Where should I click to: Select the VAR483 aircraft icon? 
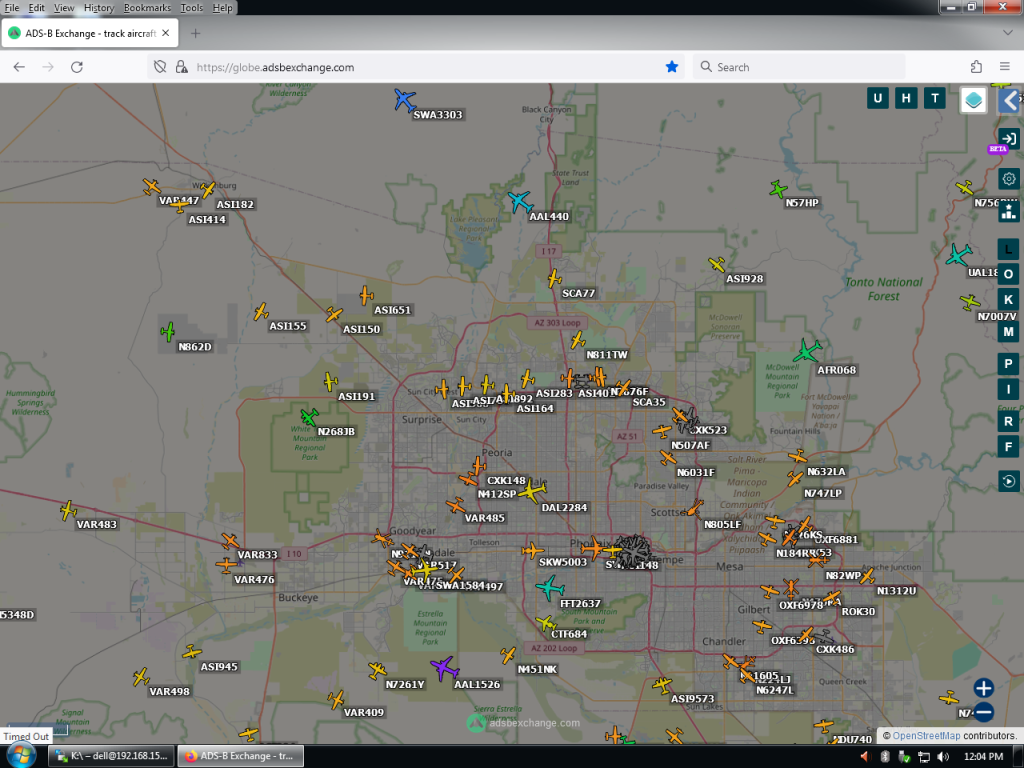click(x=68, y=510)
